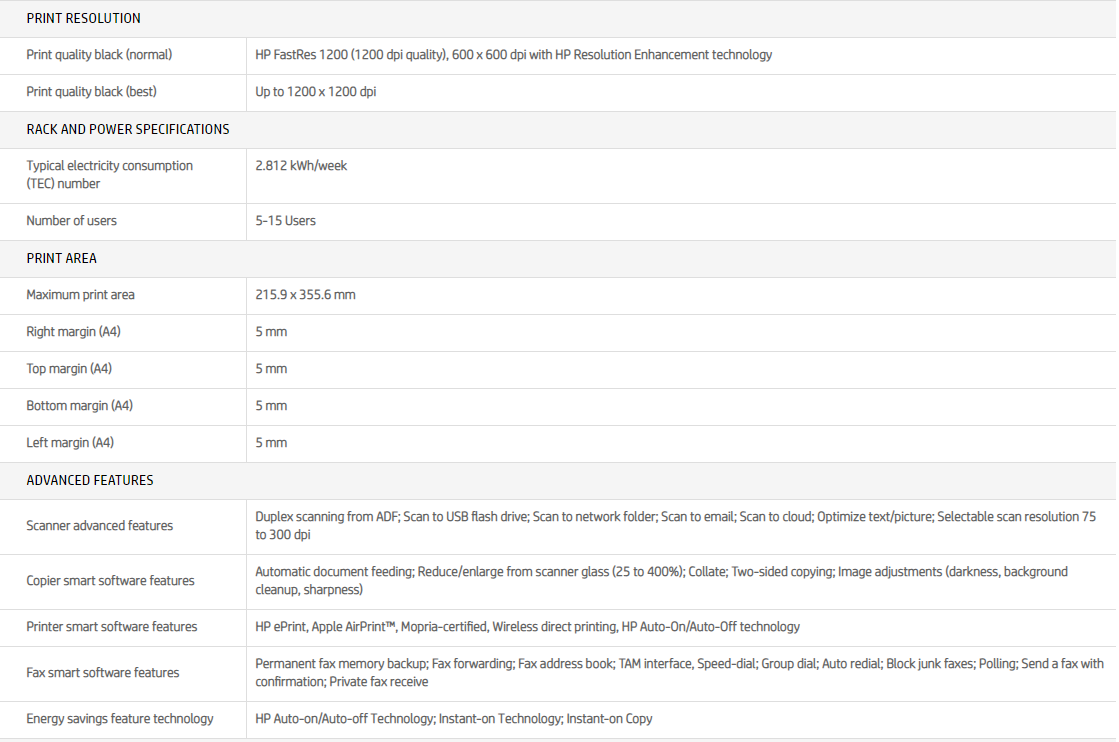Select the 215.9 x 355.6 mm value
Image resolution: width=1119 pixels, height=742 pixels.
305,295
